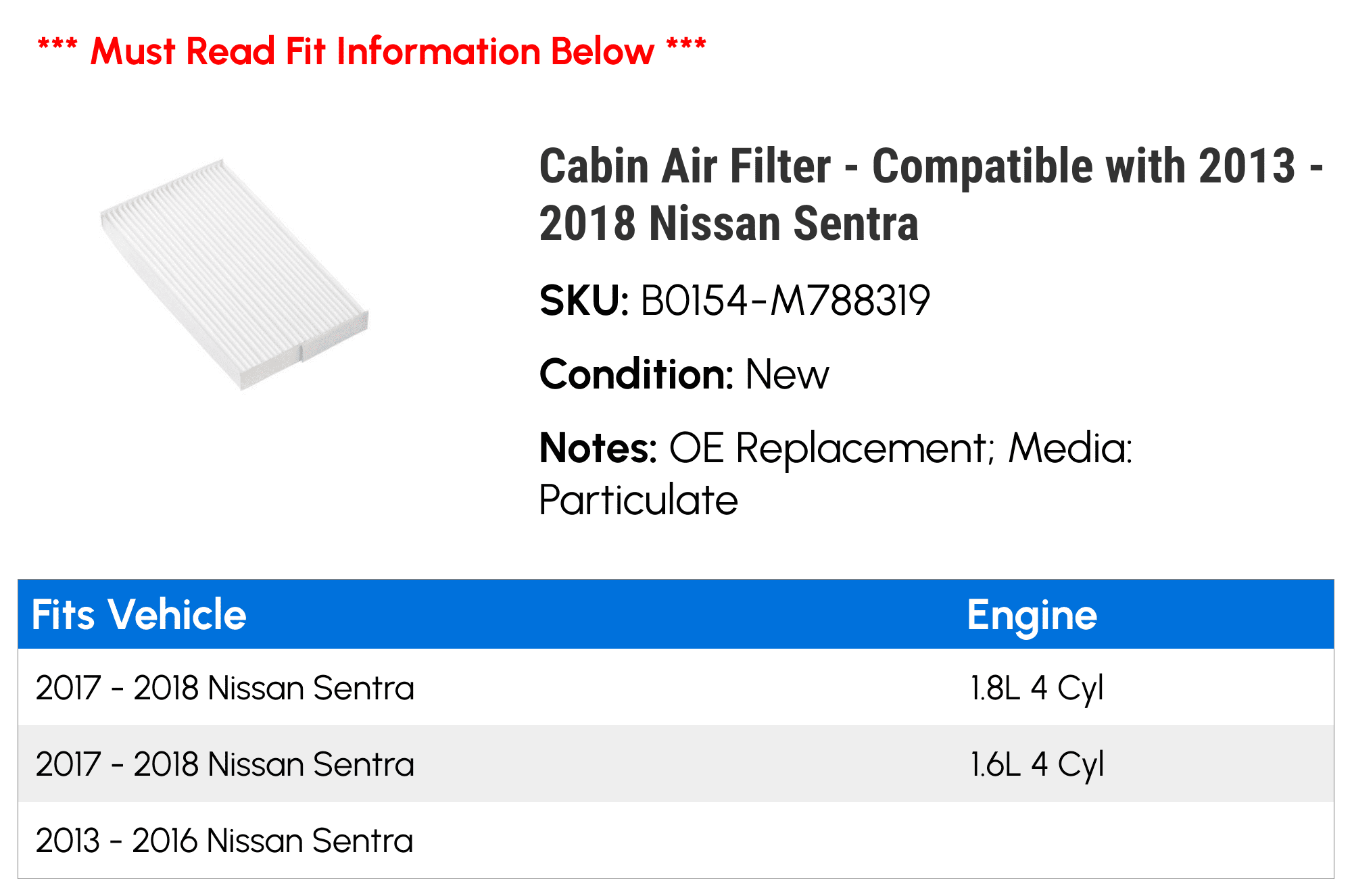
Task: Click the 1.6L 4 Cyl engine cell
Action: pyautogui.click(x=1037, y=765)
